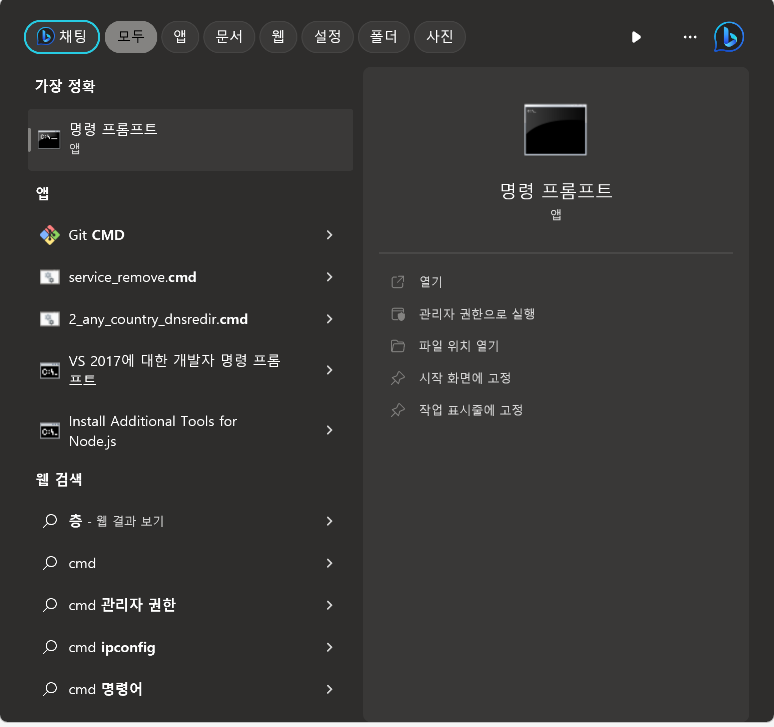Image resolution: width=774 pixels, height=727 pixels.
Task: Expand the Install Additional Tools for Node.js chevron
Action: pos(329,430)
